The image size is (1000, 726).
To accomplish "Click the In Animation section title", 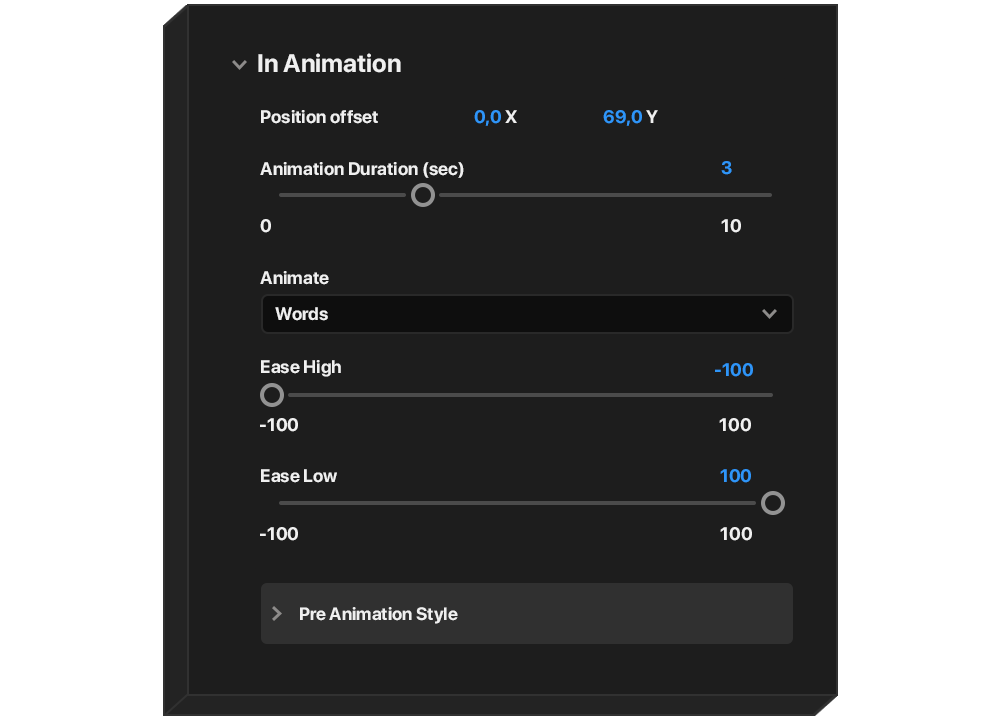I will 329,64.
